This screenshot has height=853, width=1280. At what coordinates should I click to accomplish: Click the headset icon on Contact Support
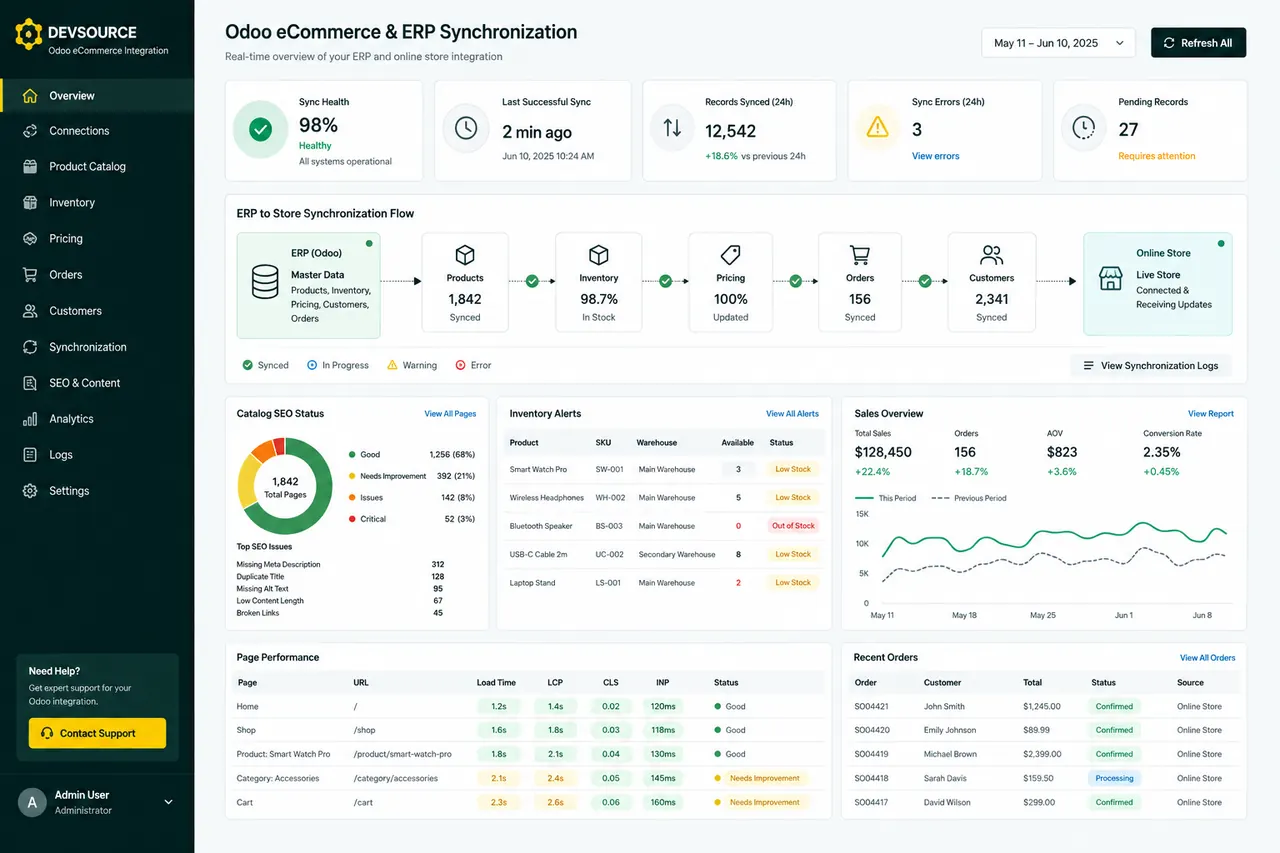46,734
